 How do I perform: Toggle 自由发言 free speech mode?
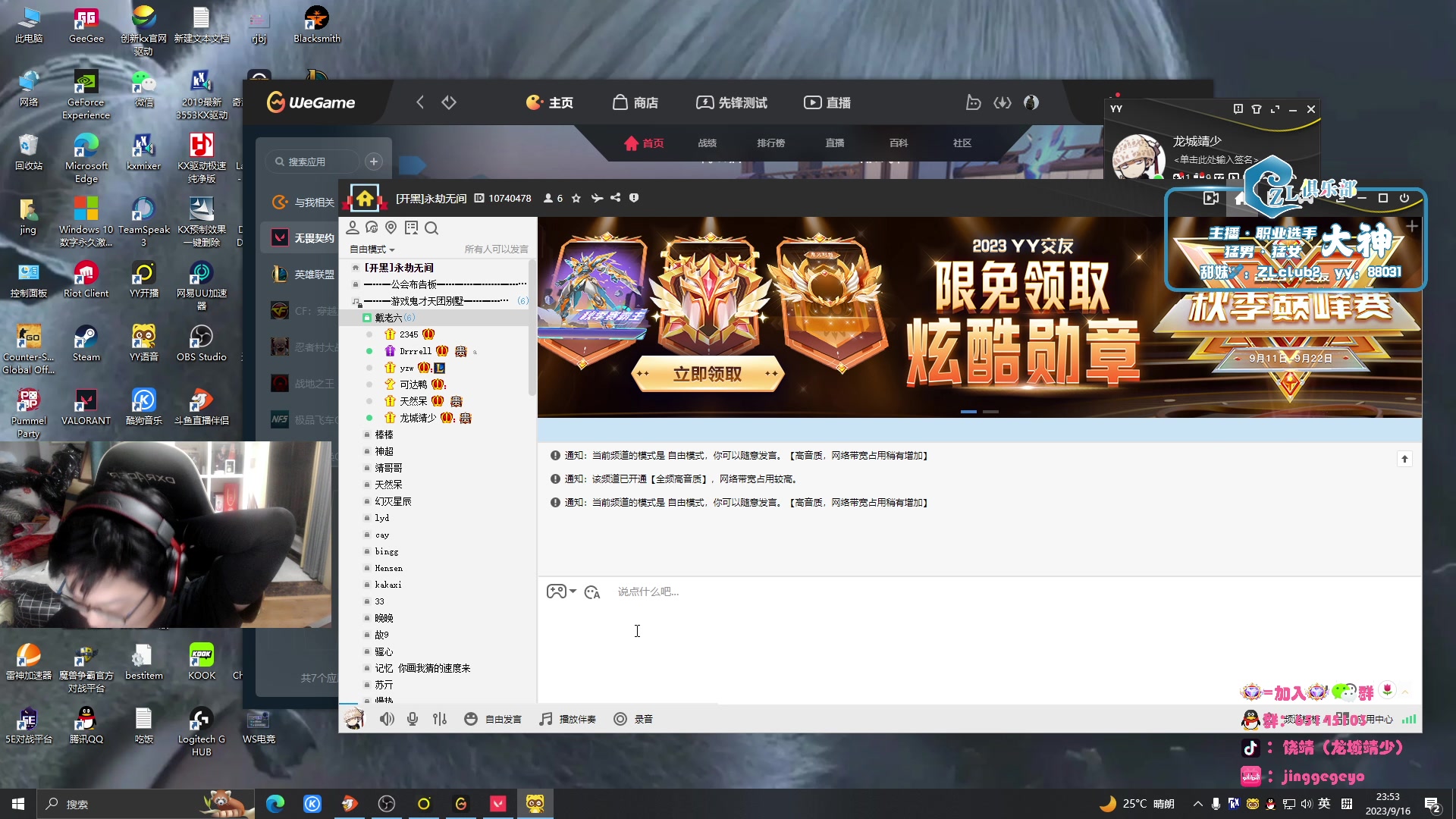point(493,719)
